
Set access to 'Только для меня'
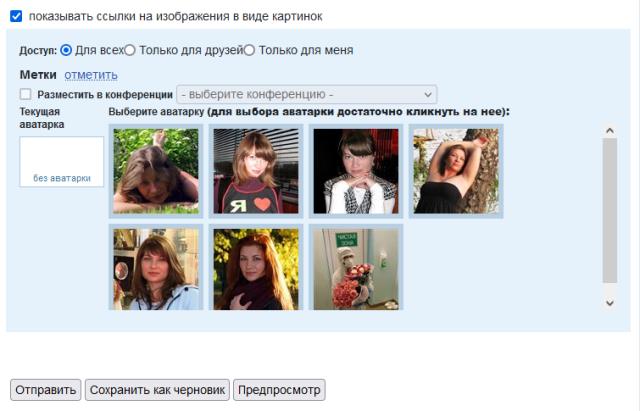tap(249, 50)
